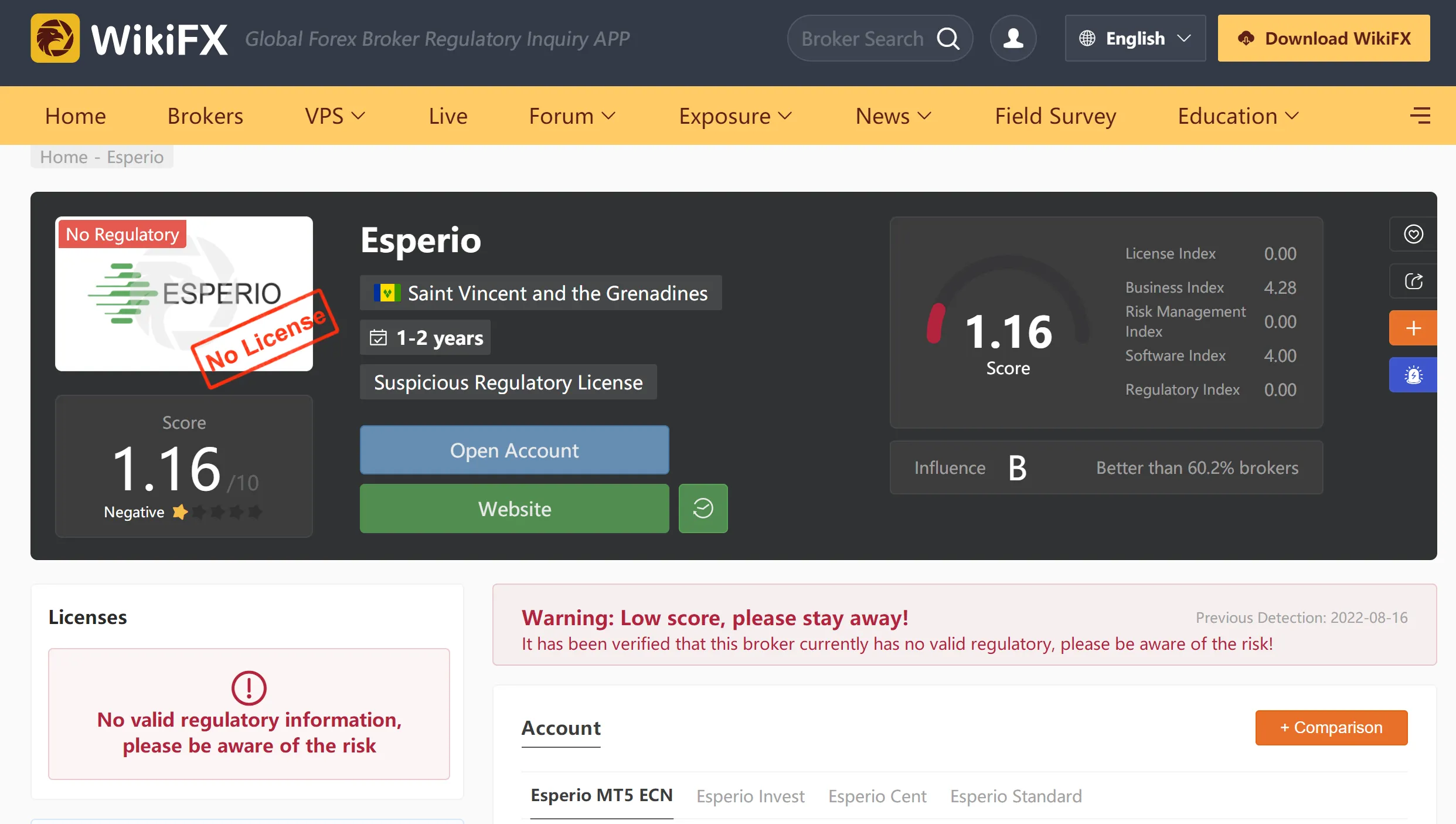Click the WikiFX wordmark

point(159,39)
